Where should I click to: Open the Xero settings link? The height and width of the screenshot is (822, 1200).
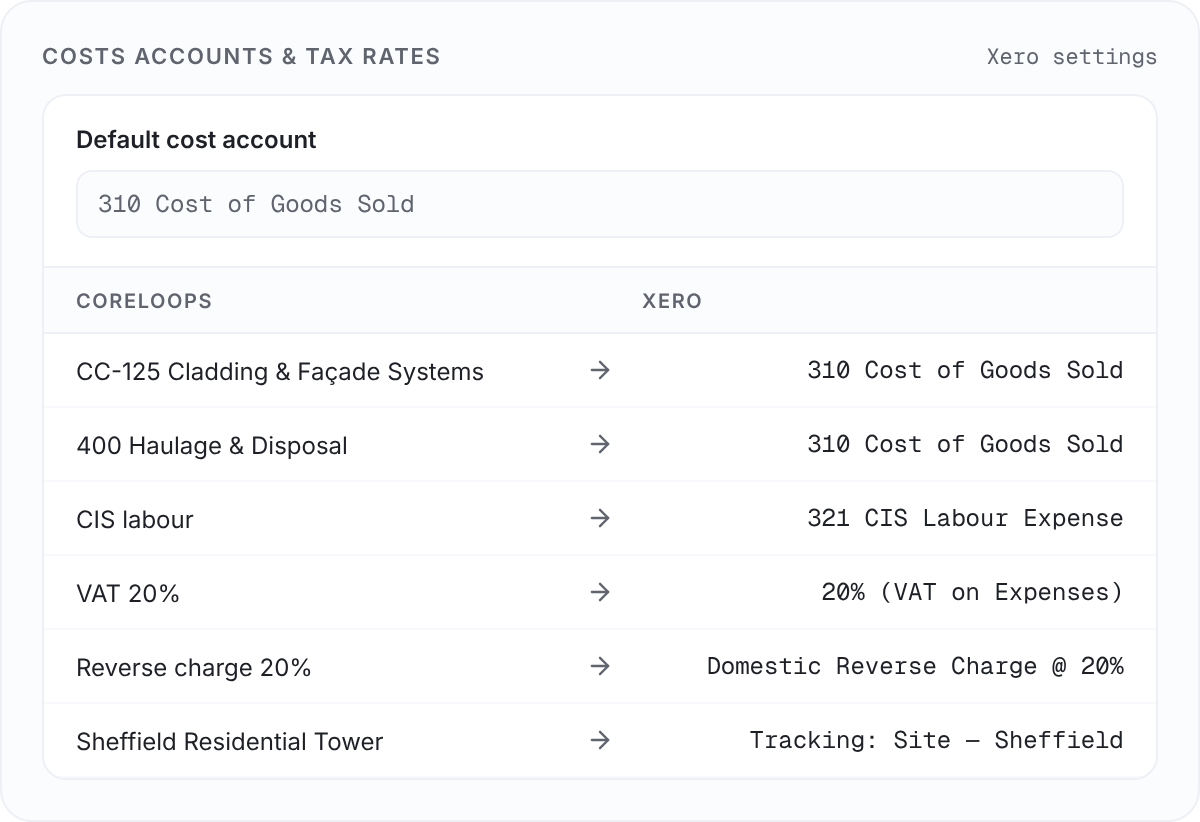pos(1071,56)
